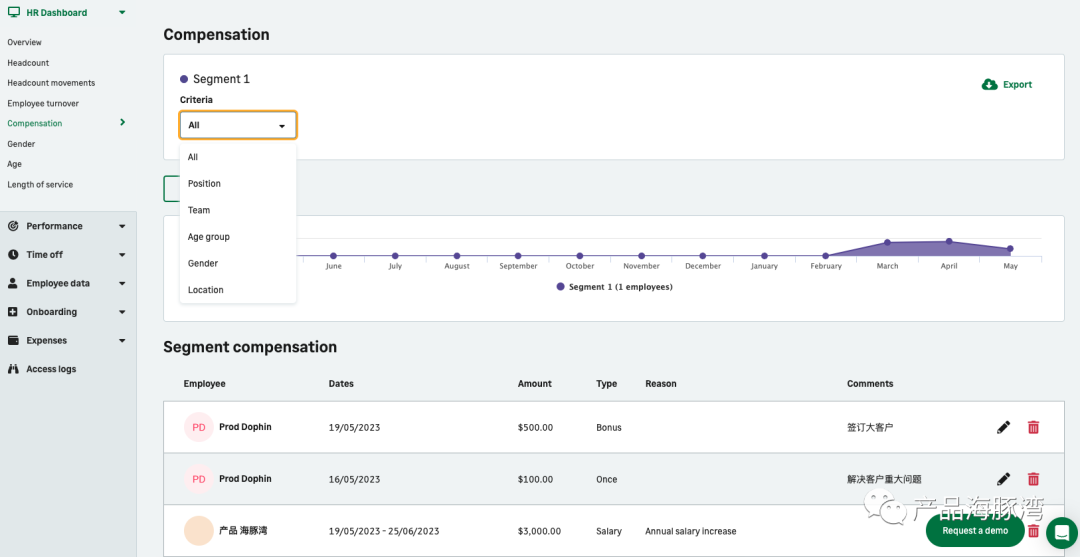Go to Headcount movements page
Image resolution: width=1080 pixels, height=557 pixels.
[x=51, y=83]
